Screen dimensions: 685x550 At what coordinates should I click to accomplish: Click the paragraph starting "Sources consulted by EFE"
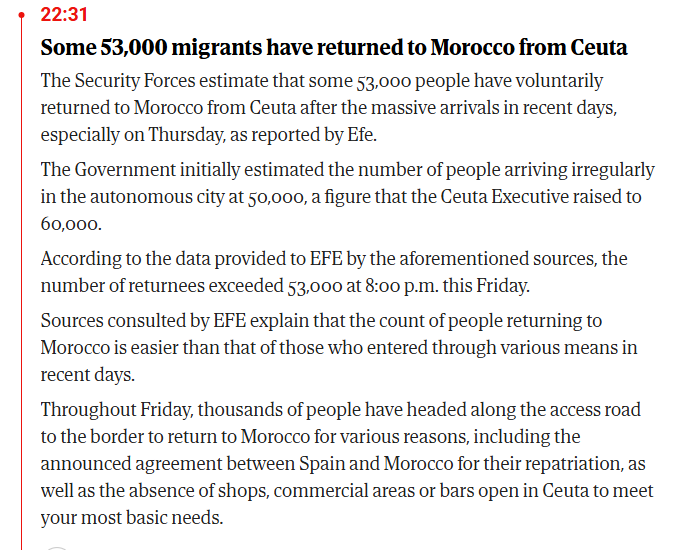pyautogui.click(x=339, y=348)
